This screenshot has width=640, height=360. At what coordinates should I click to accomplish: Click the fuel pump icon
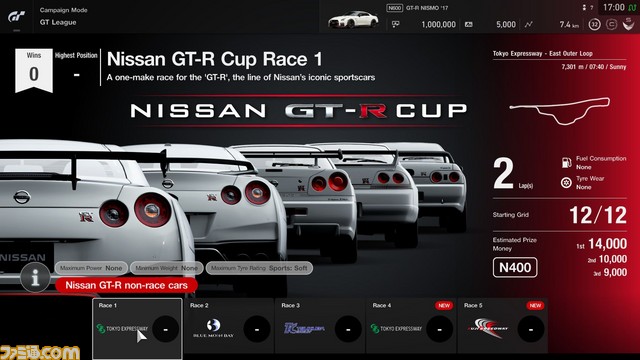point(566,162)
